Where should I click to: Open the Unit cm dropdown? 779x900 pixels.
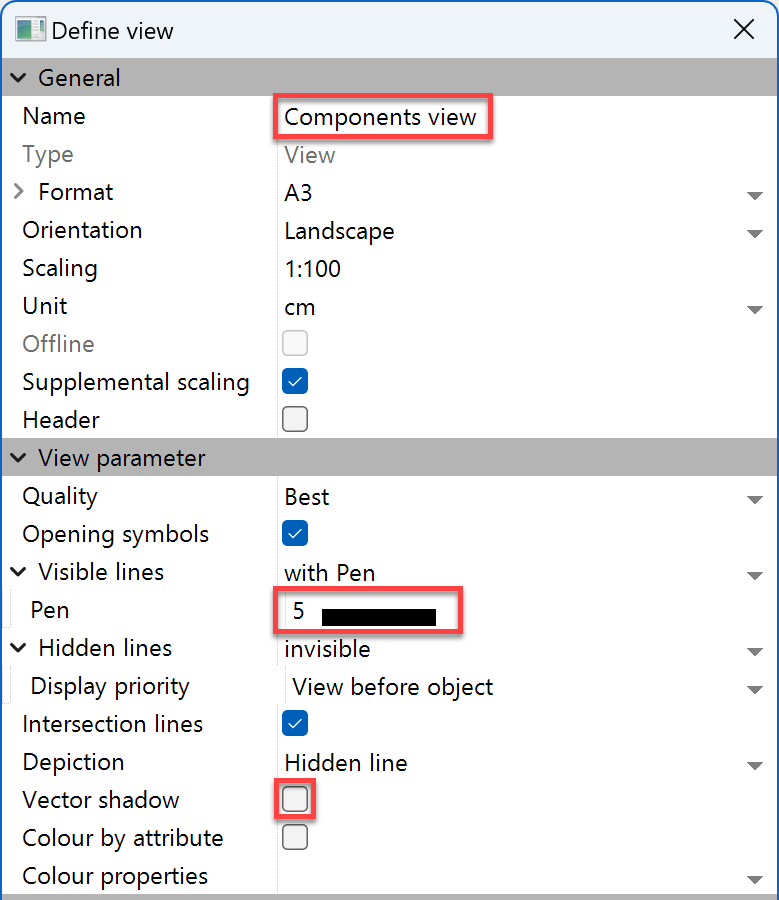point(755,309)
